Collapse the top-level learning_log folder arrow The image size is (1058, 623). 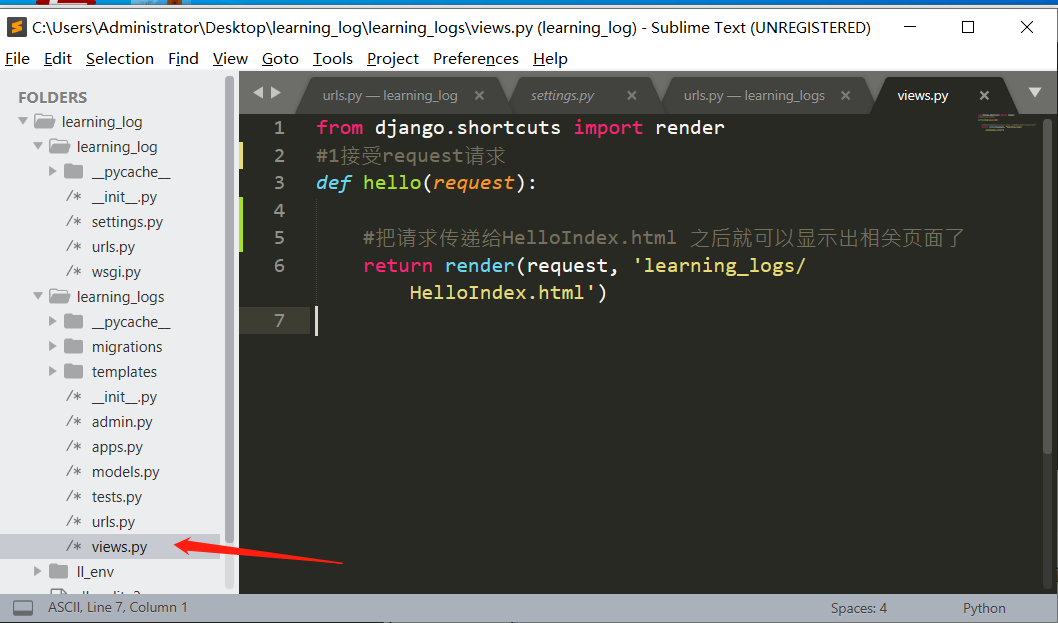[23, 121]
